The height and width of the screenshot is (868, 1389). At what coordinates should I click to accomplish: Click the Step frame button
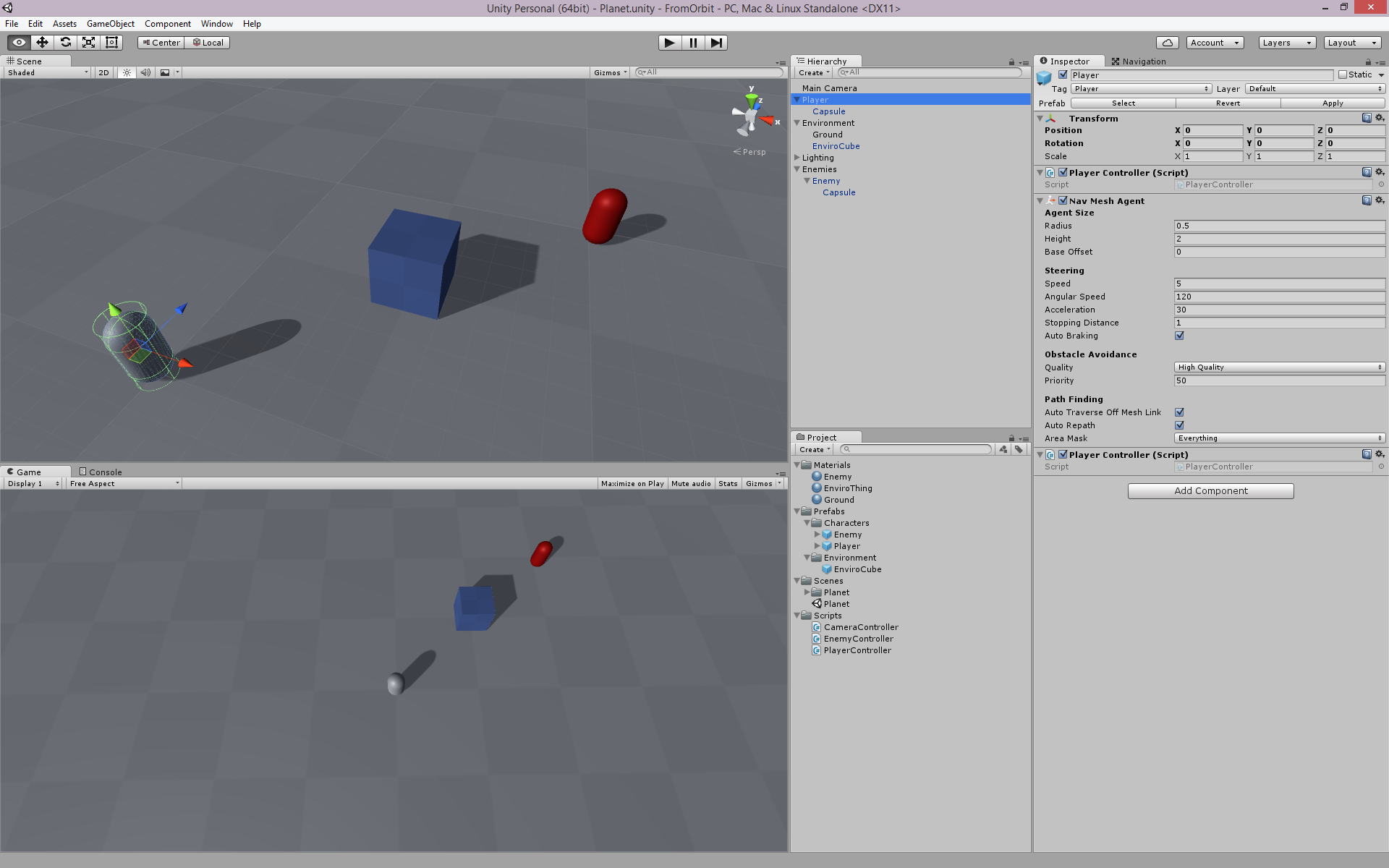(715, 43)
